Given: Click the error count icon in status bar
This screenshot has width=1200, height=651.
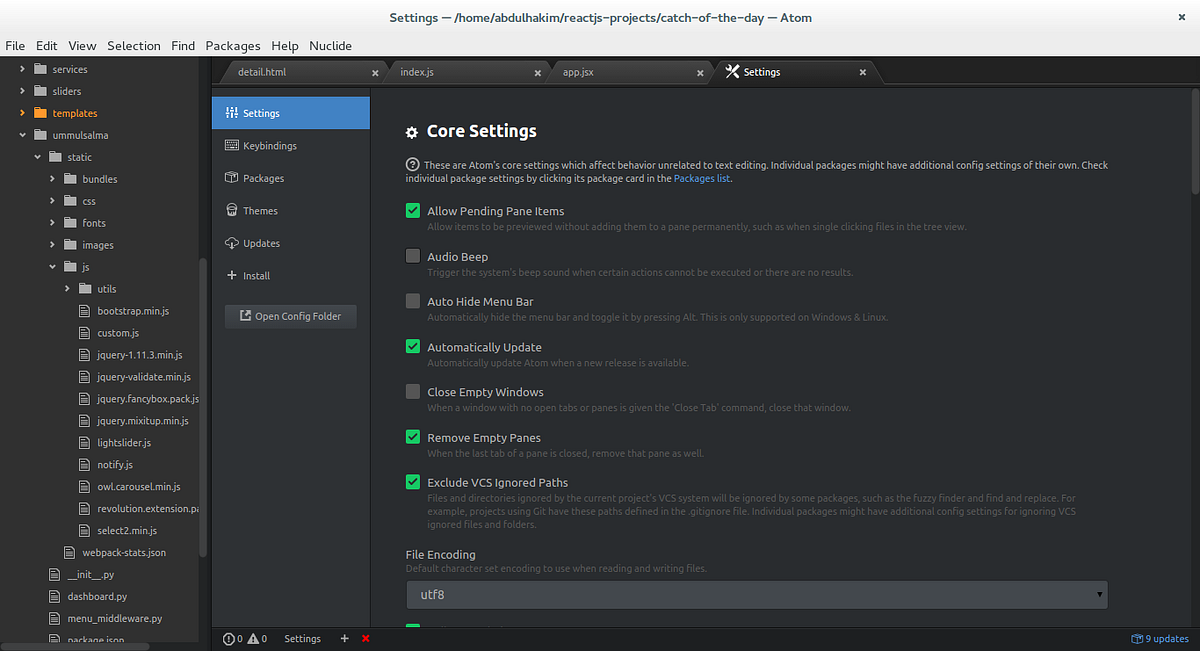Looking at the screenshot, I should (231, 638).
